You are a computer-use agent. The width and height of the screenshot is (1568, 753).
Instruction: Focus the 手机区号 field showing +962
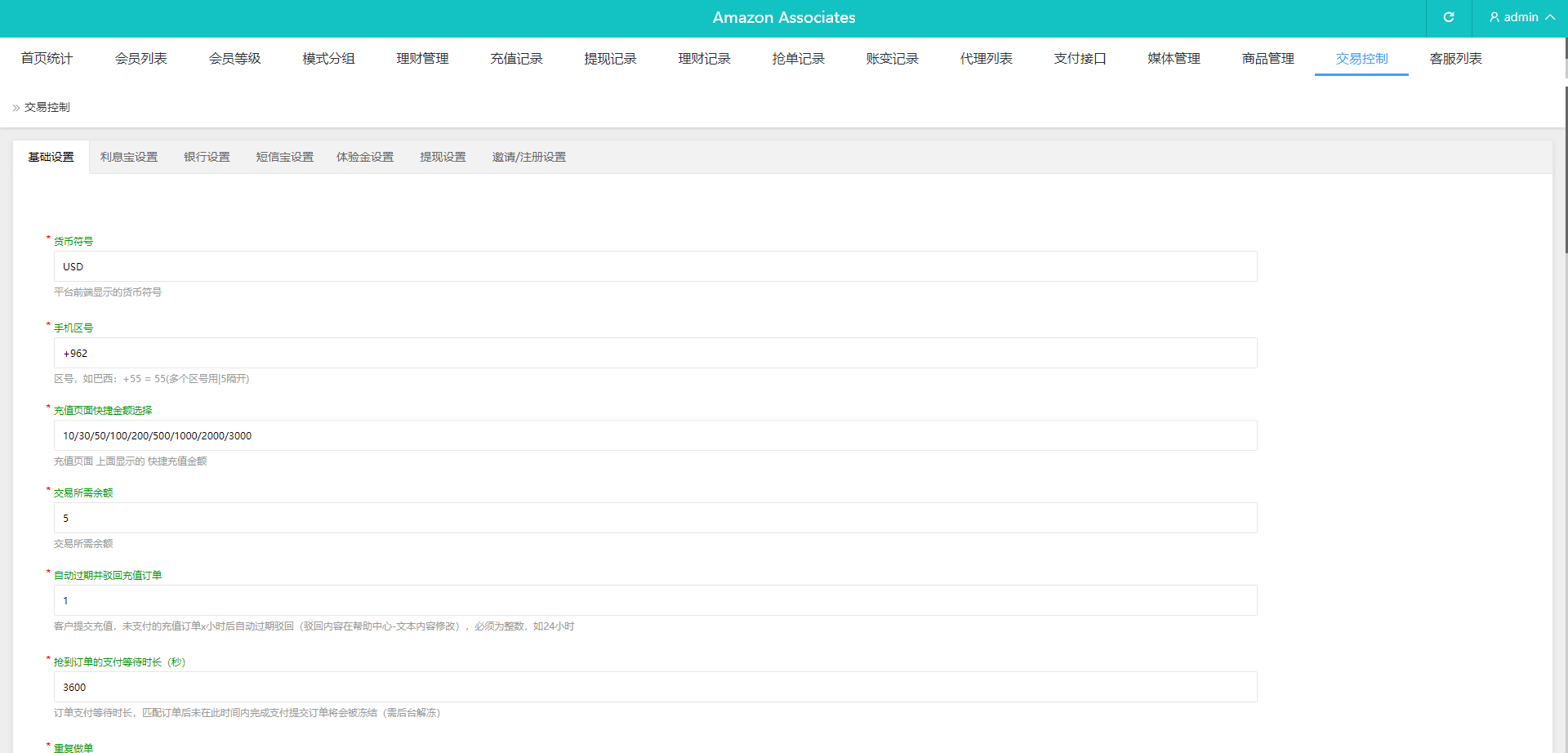pos(655,353)
